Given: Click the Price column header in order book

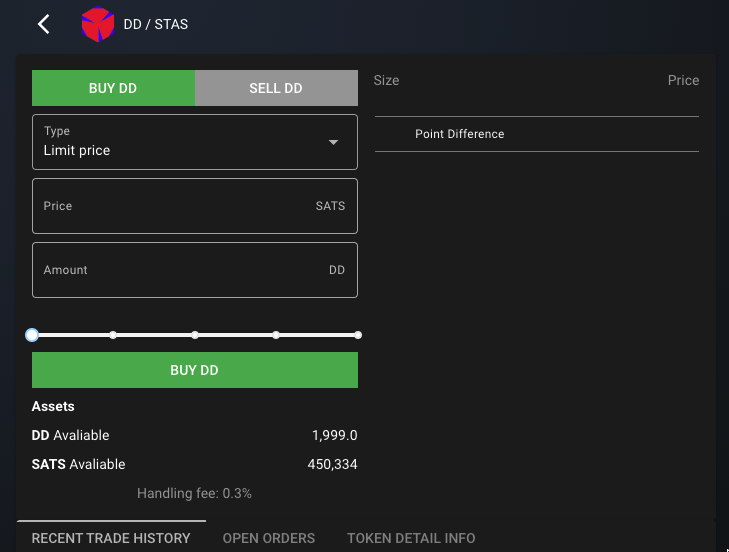Looking at the screenshot, I should 683,80.
